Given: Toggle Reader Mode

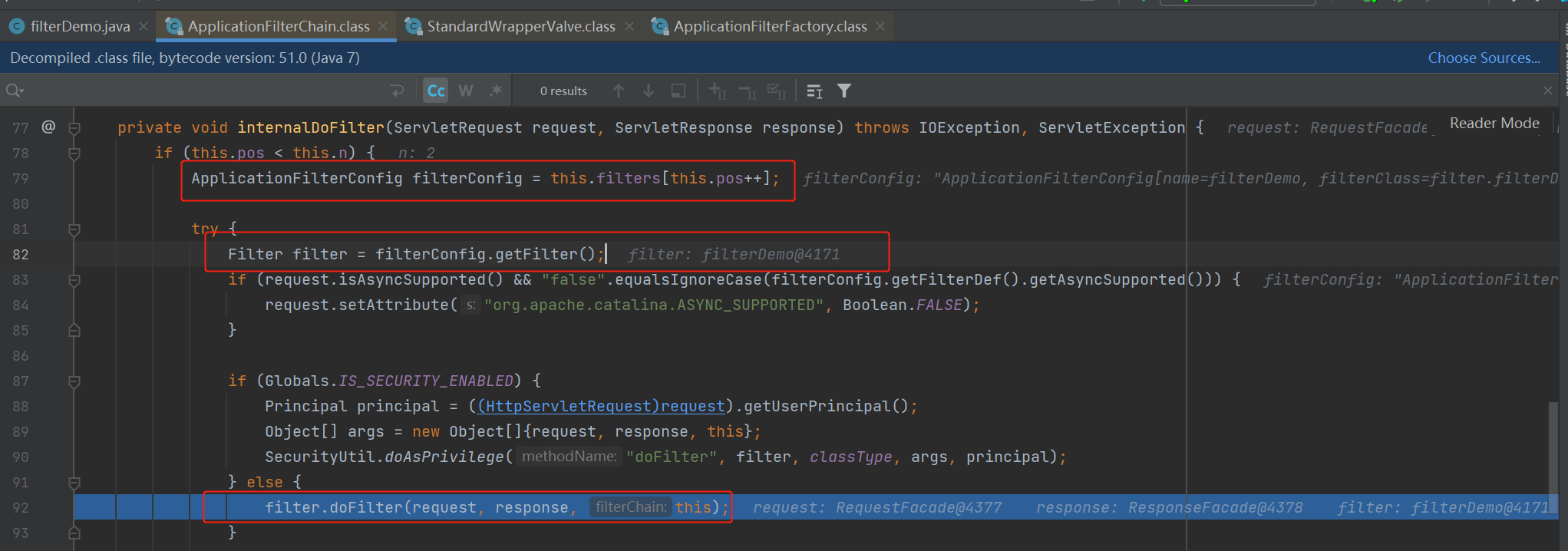Looking at the screenshot, I should tap(1494, 124).
